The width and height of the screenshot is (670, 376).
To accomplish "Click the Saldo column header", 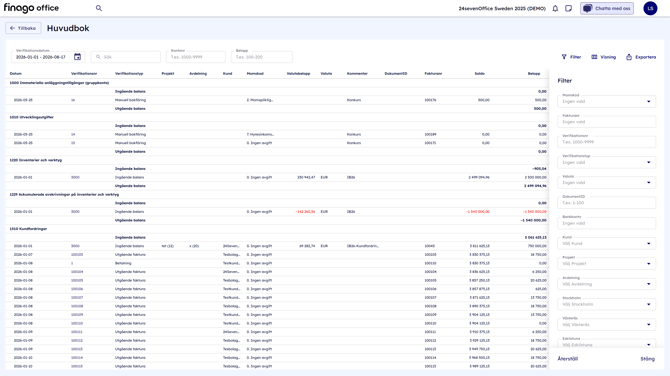I will pos(479,73).
